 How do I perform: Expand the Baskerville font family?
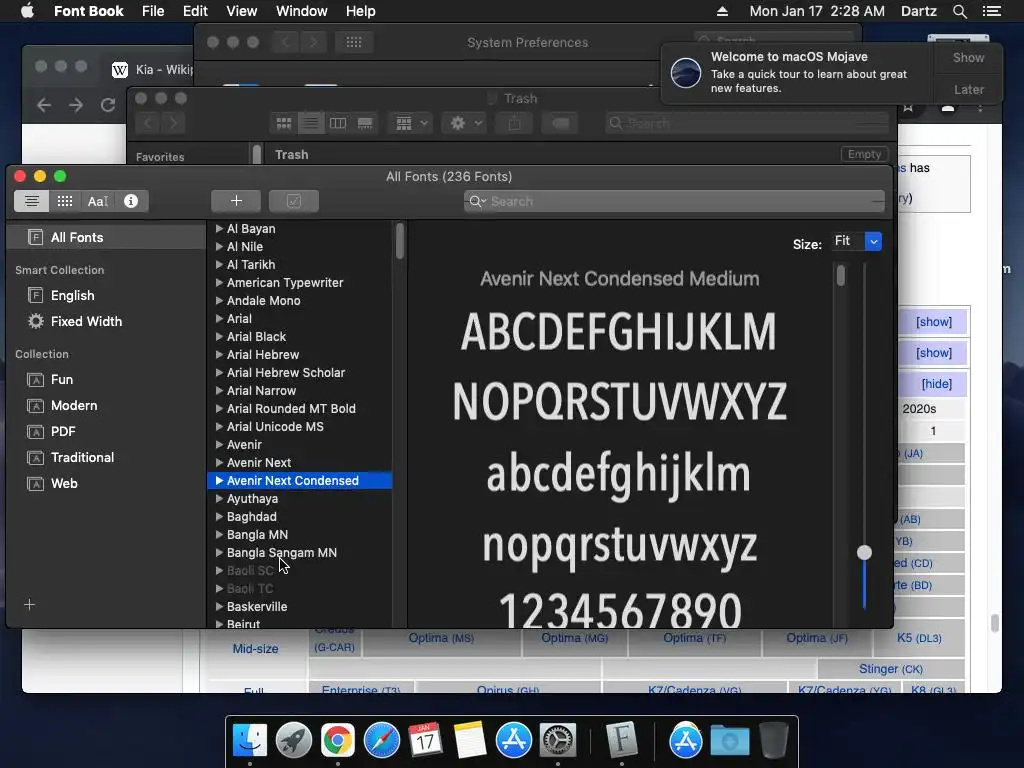point(219,607)
